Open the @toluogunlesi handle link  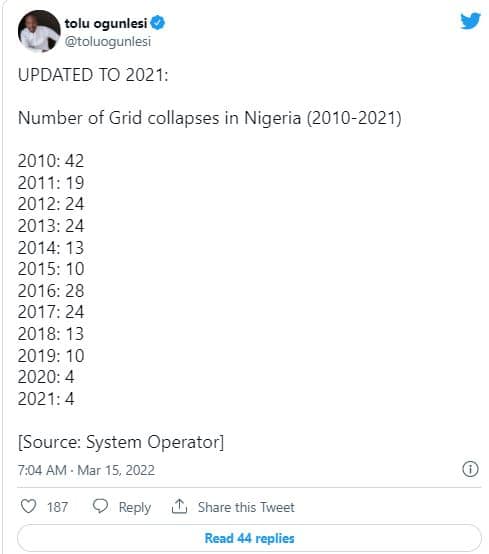click(x=108, y=41)
